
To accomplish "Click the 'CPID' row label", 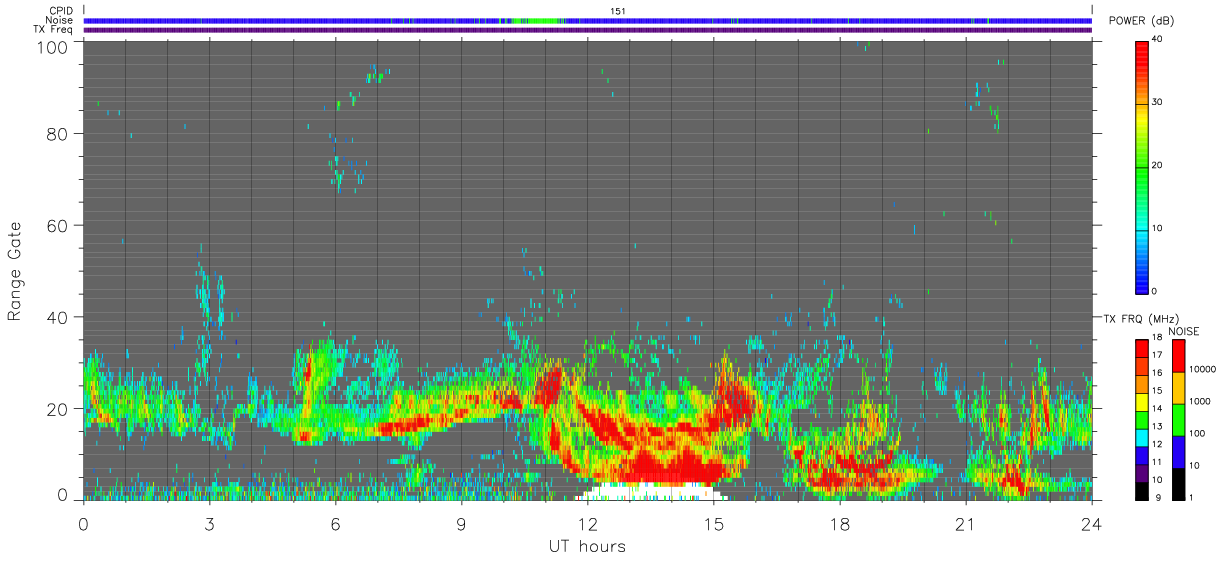I will [62, 11].
